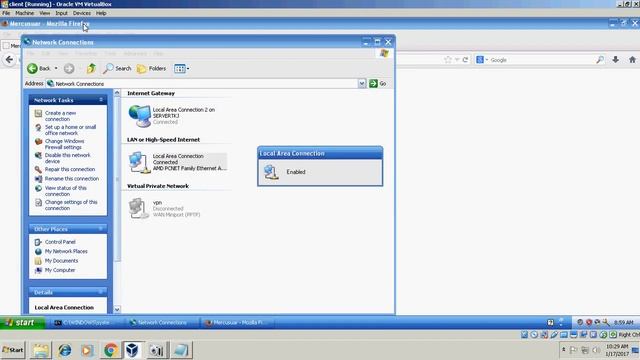Click the Create a new connection icon
Viewport: 640px width, 360px height.
point(38,113)
